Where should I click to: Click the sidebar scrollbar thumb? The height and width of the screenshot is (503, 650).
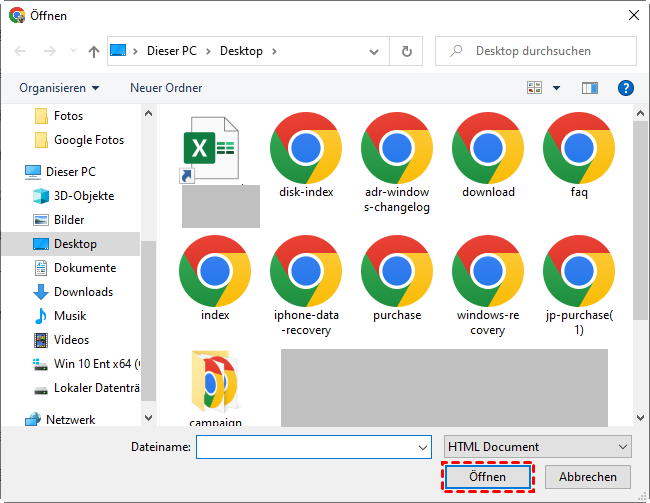(x=148, y=321)
